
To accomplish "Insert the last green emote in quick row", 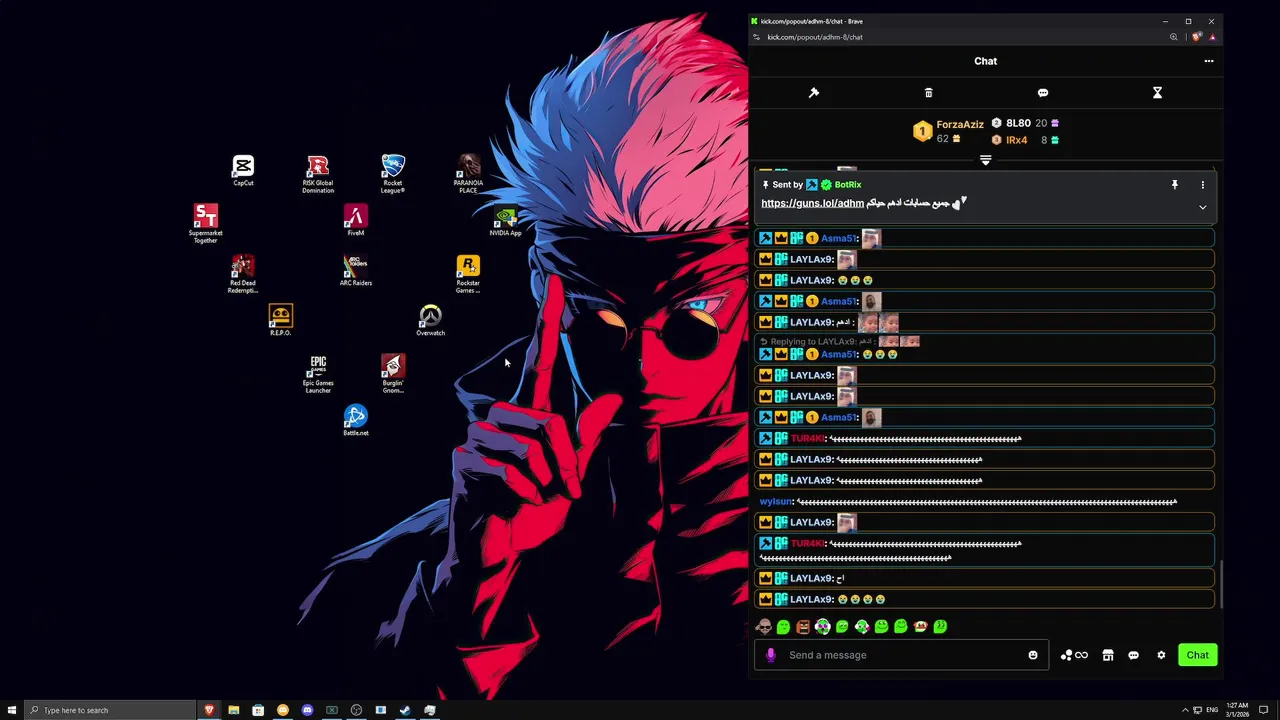I will coord(940,627).
